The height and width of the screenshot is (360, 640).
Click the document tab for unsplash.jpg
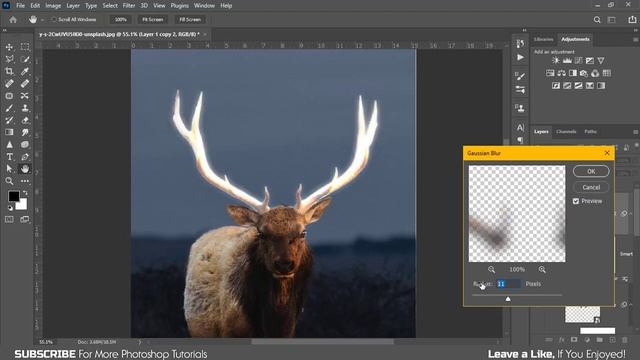point(119,34)
